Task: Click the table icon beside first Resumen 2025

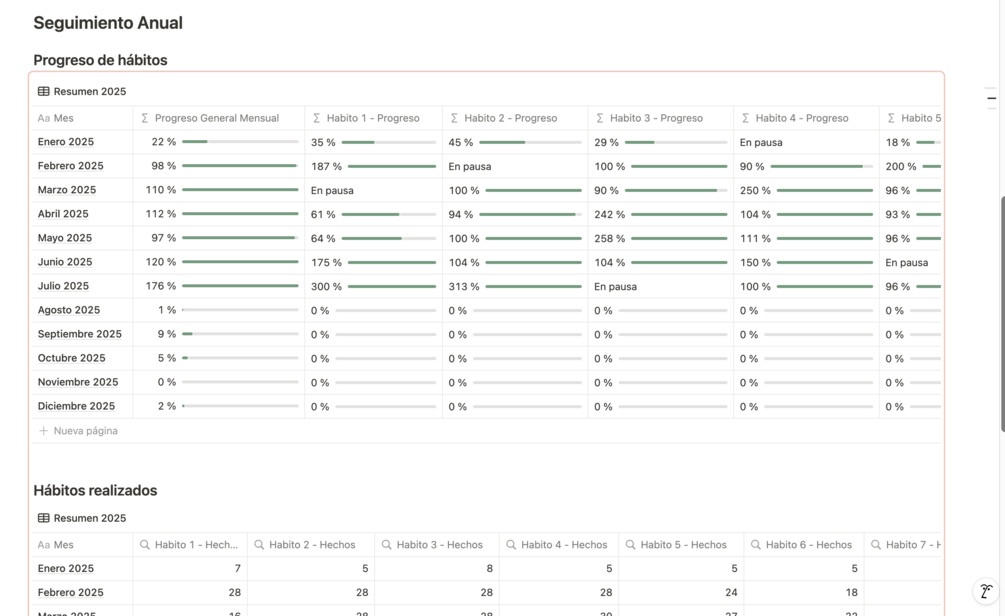Action: click(x=43, y=91)
